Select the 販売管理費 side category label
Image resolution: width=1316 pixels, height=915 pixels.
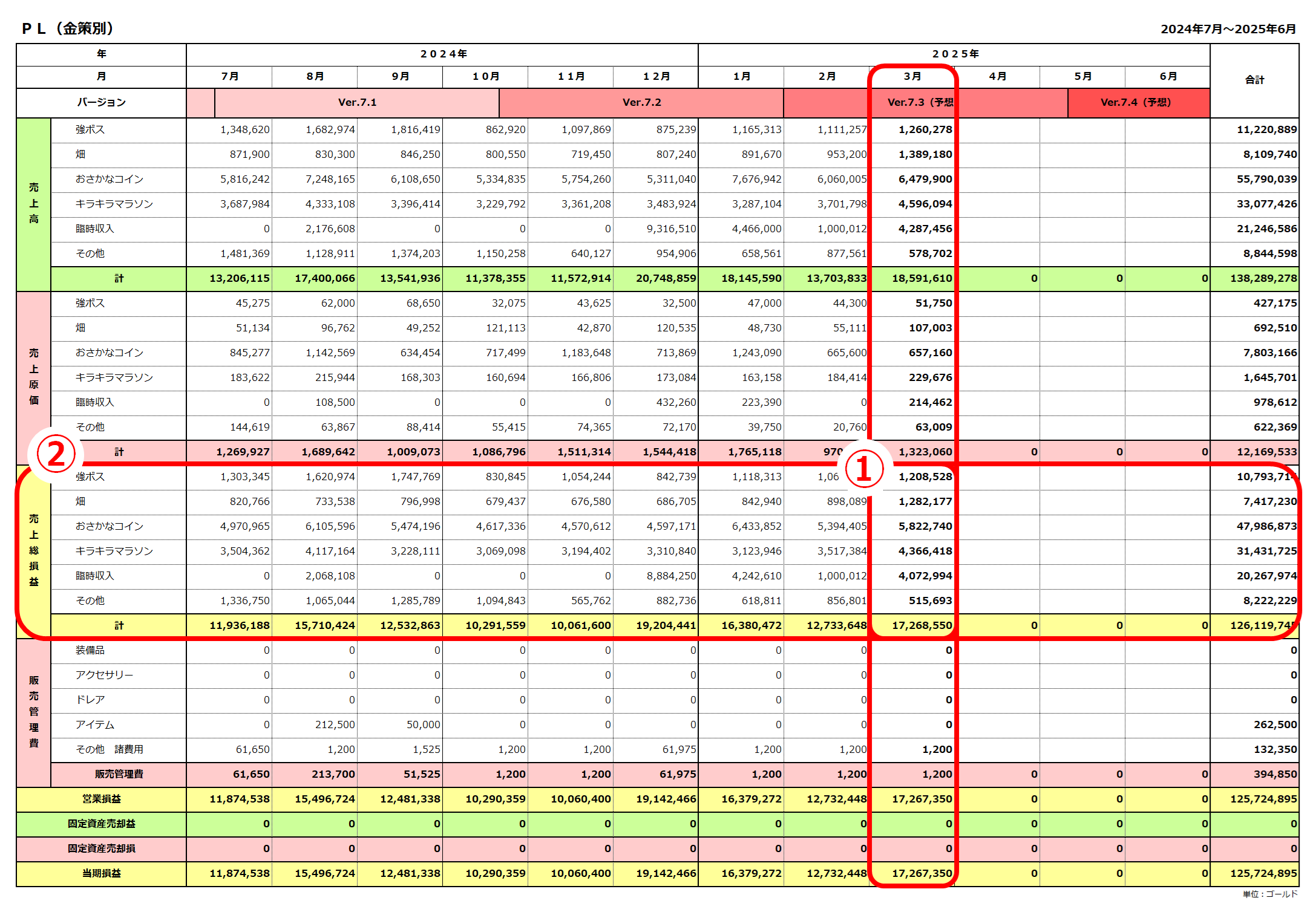coord(34,712)
